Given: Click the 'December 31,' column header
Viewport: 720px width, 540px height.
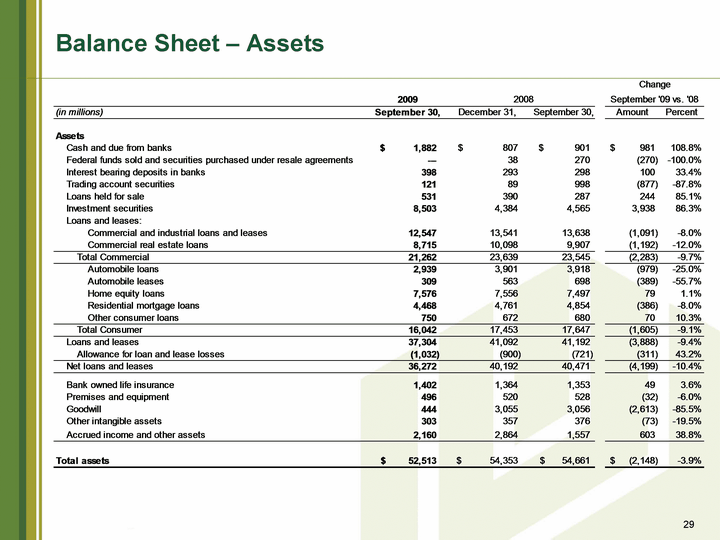Looking at the screenshot, I should tap(487, 112).
